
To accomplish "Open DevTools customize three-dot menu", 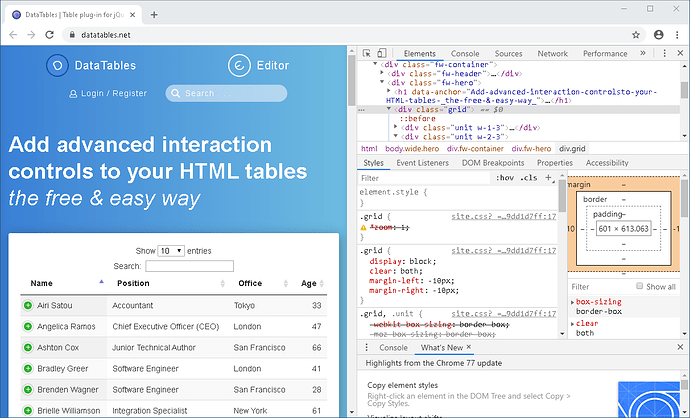I will click(664, 53).
